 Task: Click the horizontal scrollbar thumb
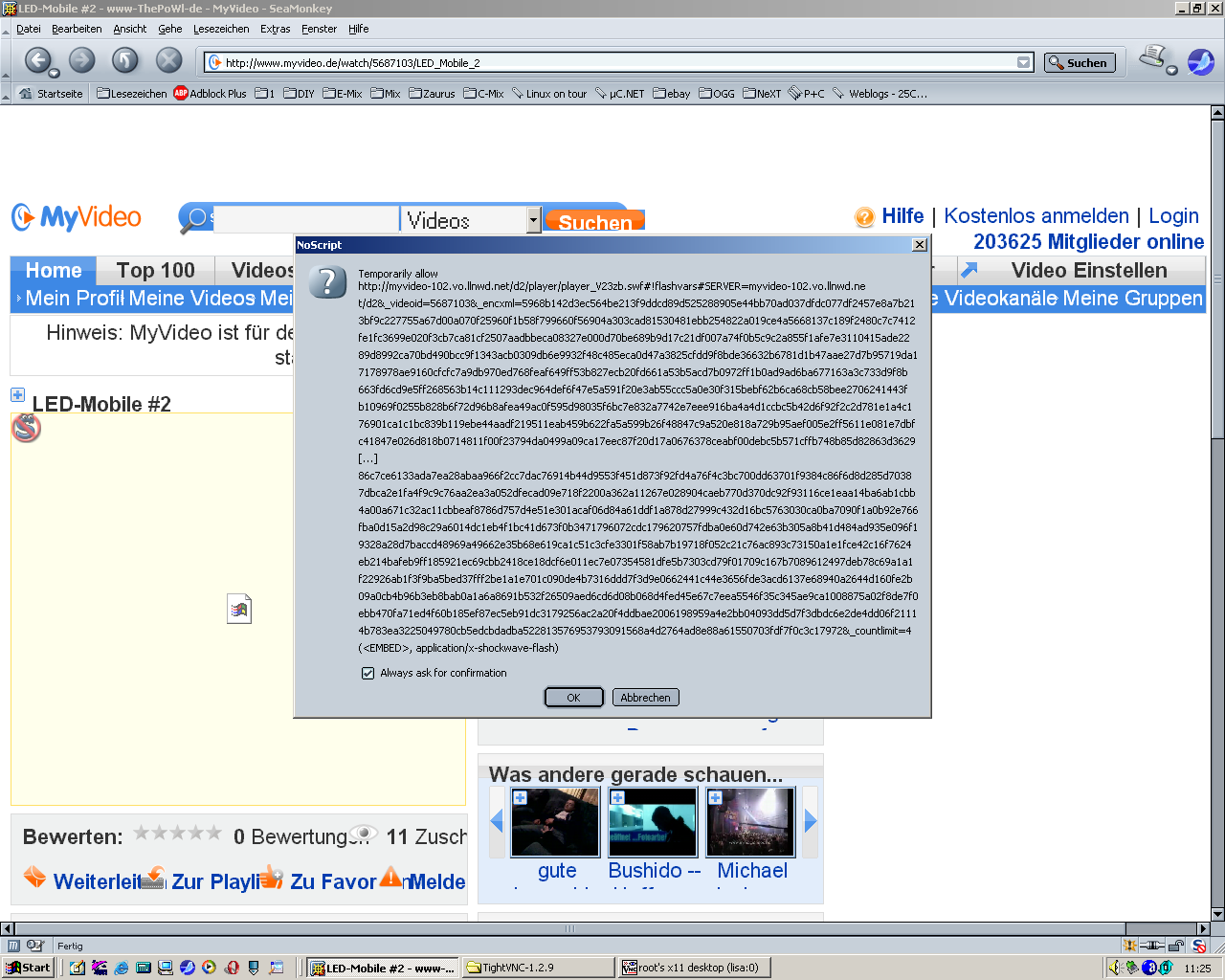(570, 928)
